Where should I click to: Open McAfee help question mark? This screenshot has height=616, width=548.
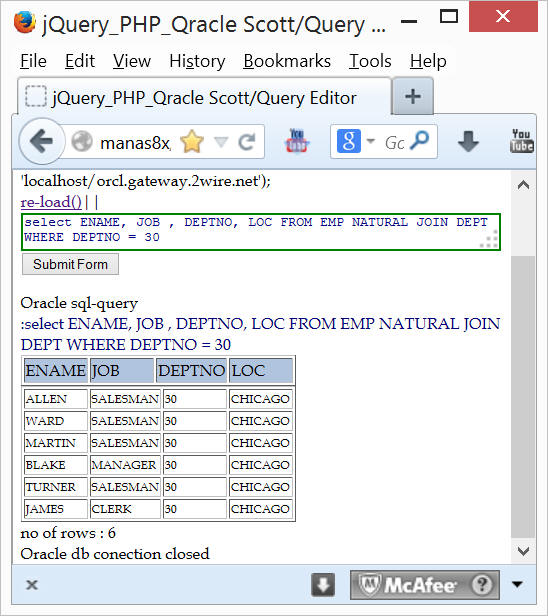click(x=482, y=585)
